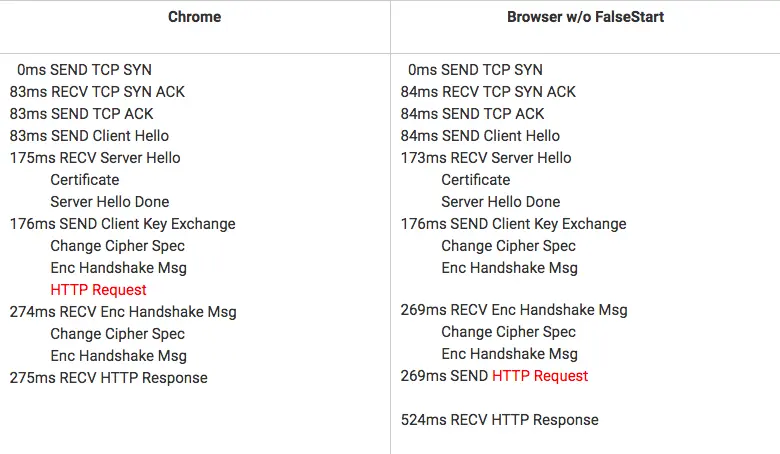Select the "269ms SEND HTTP Request" line
Screen dimensions: 780x454
[x=494, y=376]
